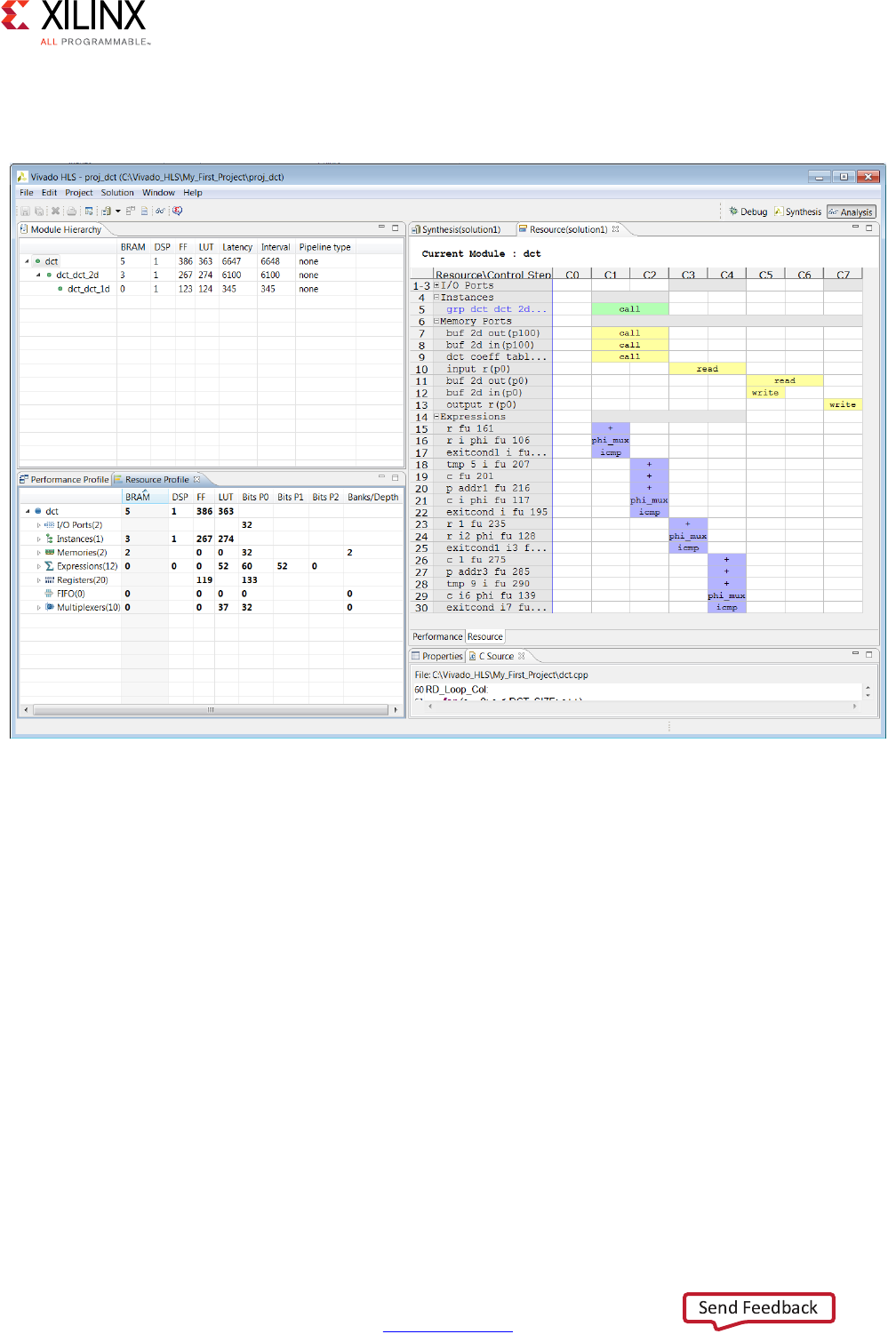Close the C Source tab
896x1342 pixels.
tap(522, 656)
